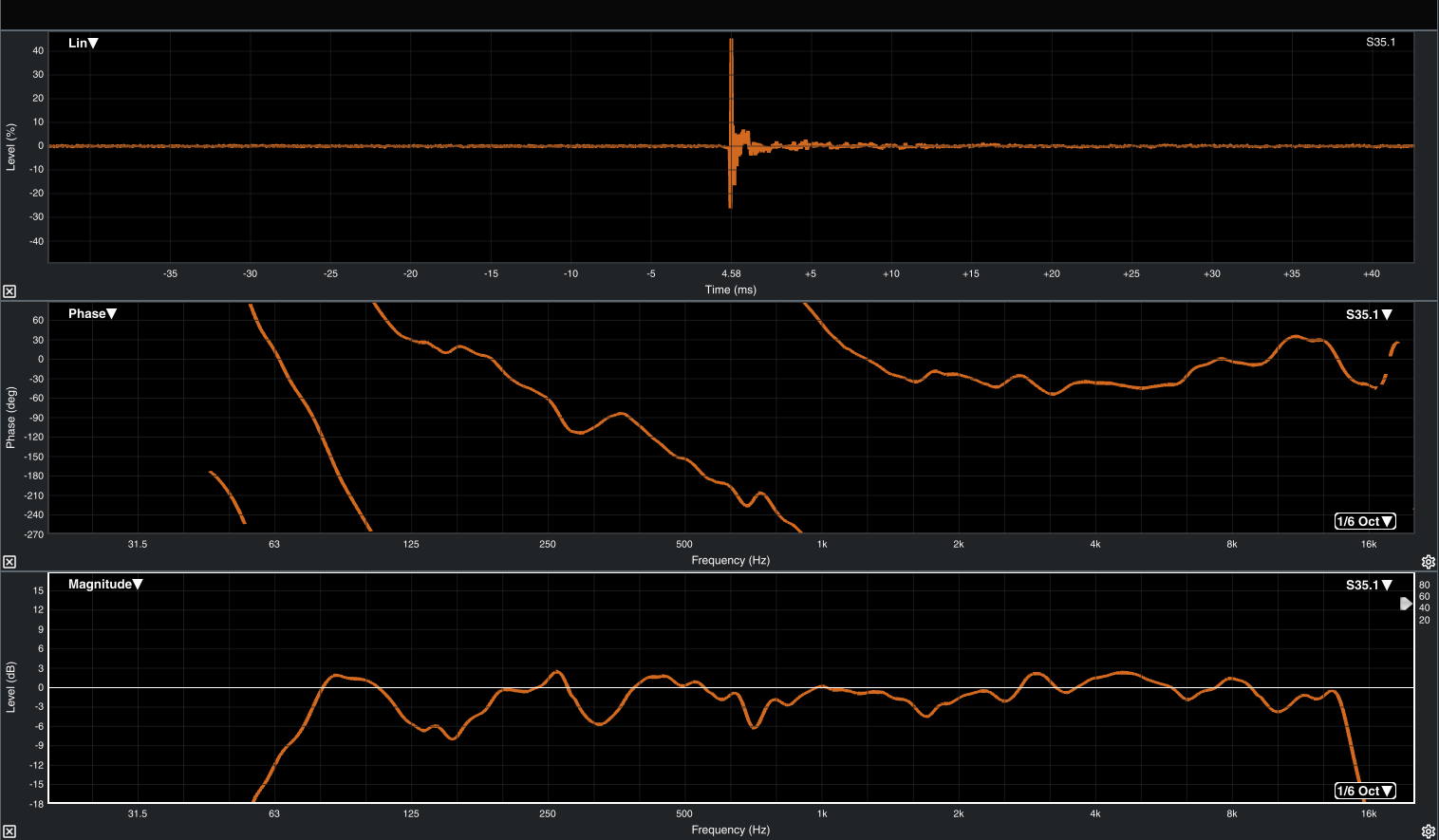Open the Lin scale dropdown
This screenshot has width=1439, height=840.
pos(84,43)
